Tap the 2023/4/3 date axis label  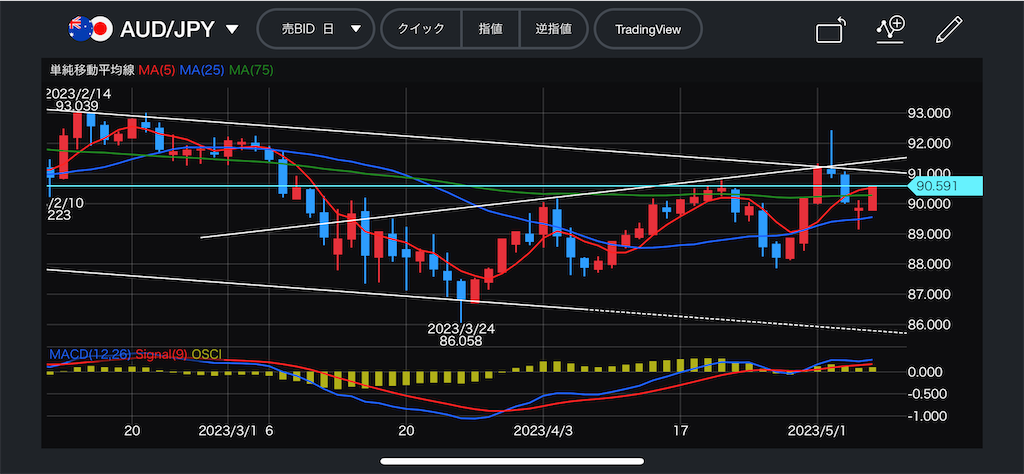(541, 431)
